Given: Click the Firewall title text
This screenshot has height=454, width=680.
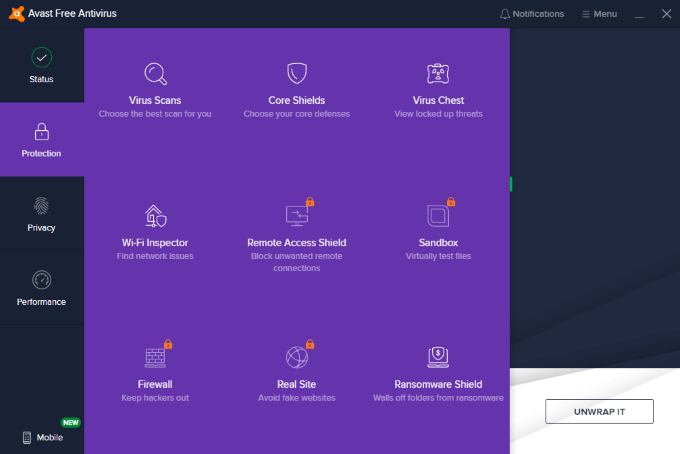Looking at the screenshot, I should (155, 385).
